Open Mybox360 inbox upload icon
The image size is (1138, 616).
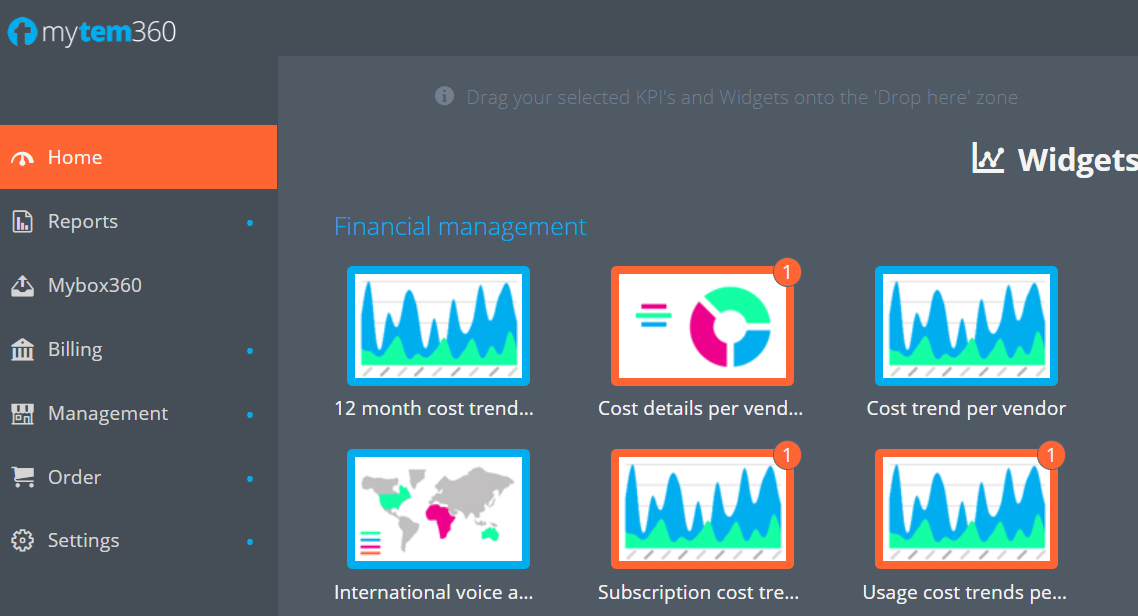pos(22,286)
